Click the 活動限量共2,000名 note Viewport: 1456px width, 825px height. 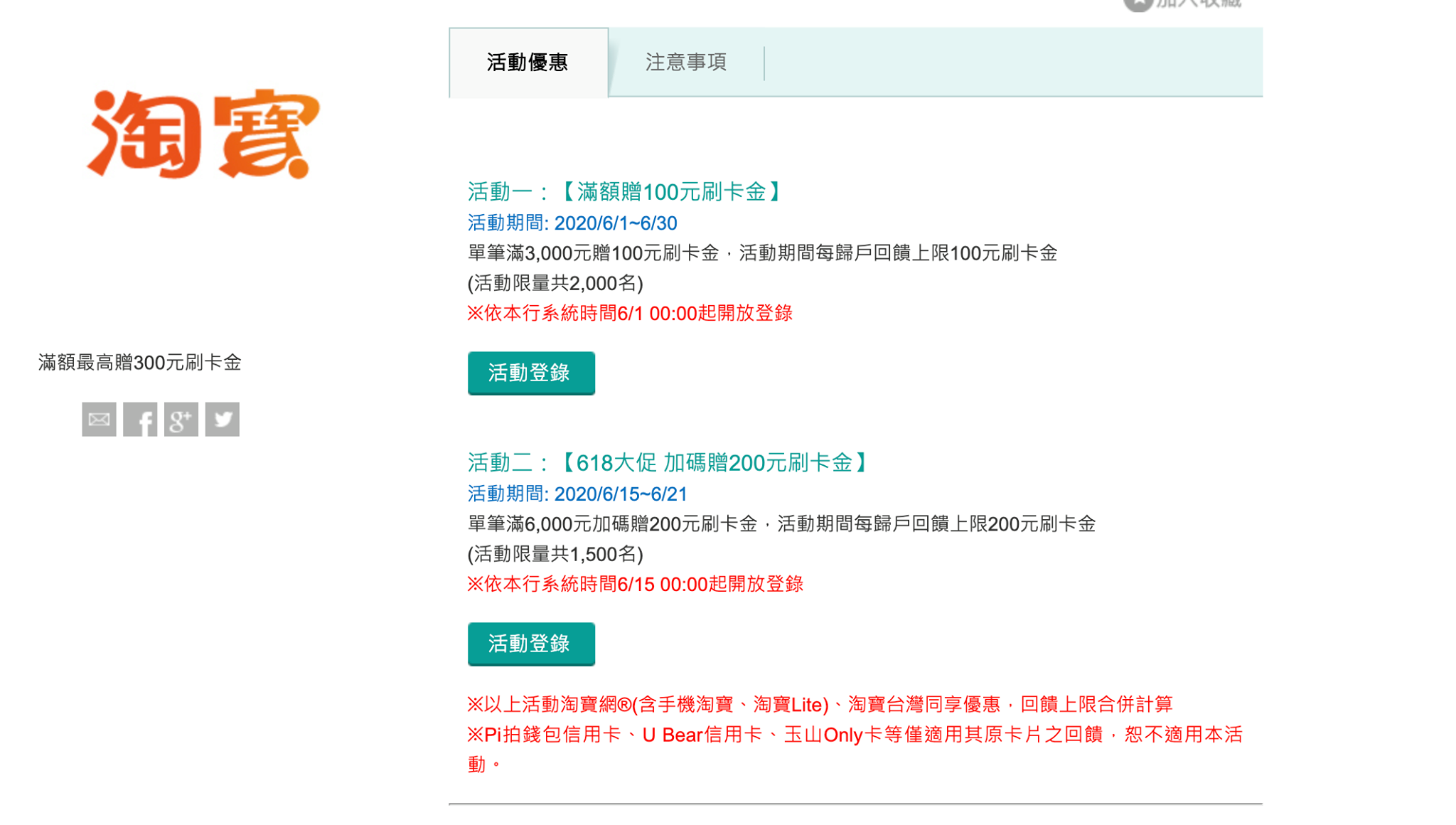(x=555, y=283)
